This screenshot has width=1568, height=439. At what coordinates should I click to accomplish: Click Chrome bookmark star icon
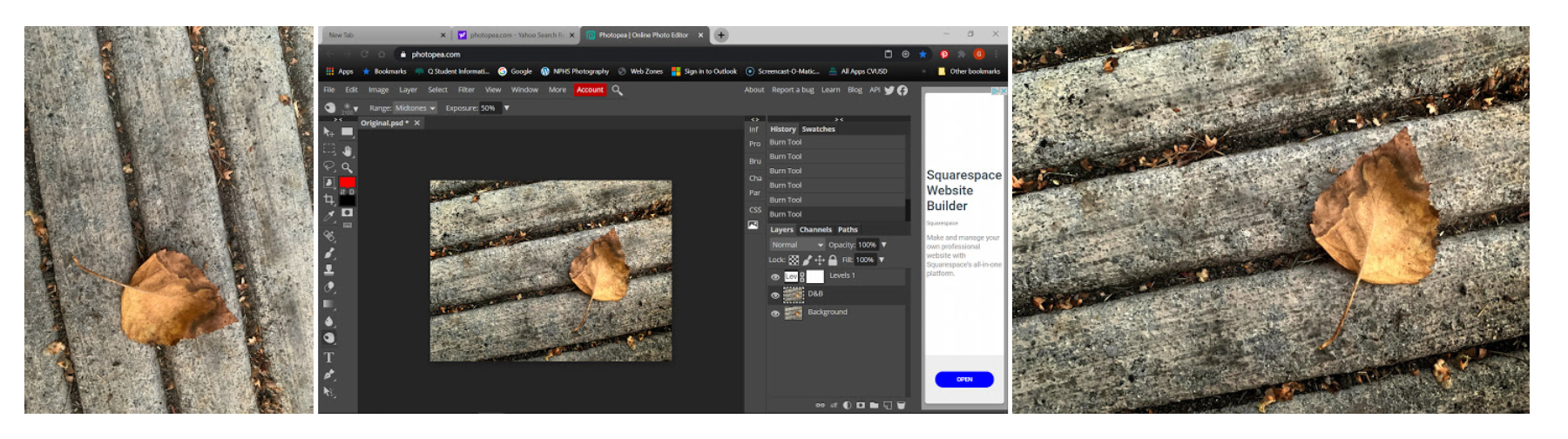coord(923,54)
